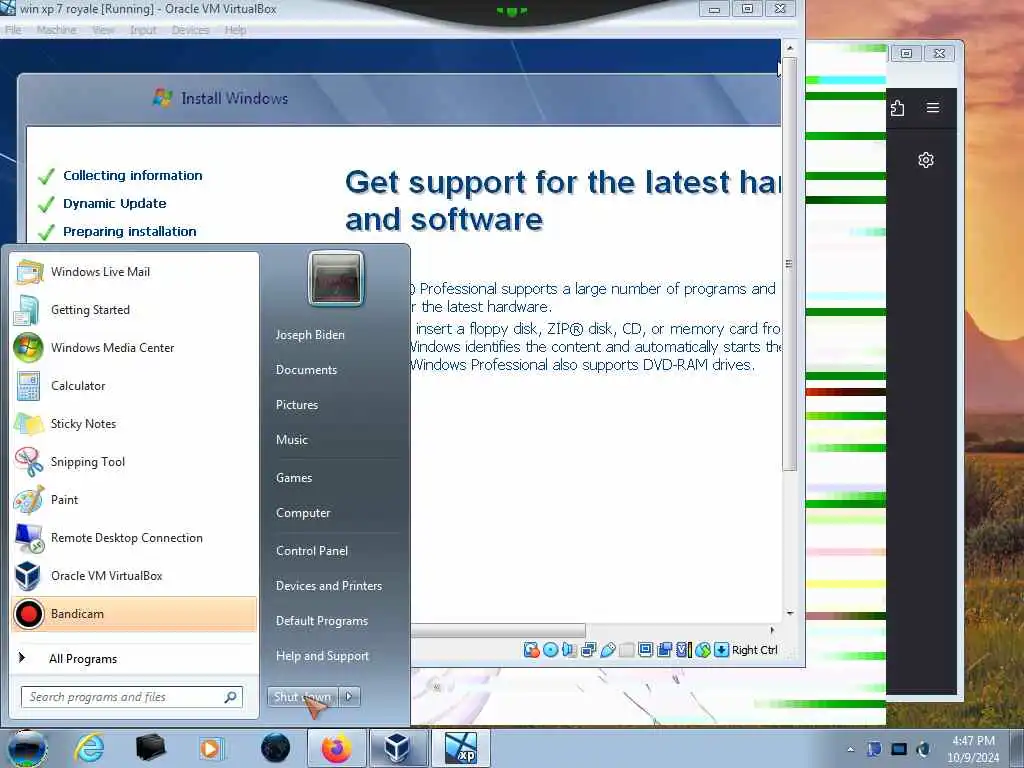
Task: Show hidden system tray icons
Action: [x=850, y=749]
